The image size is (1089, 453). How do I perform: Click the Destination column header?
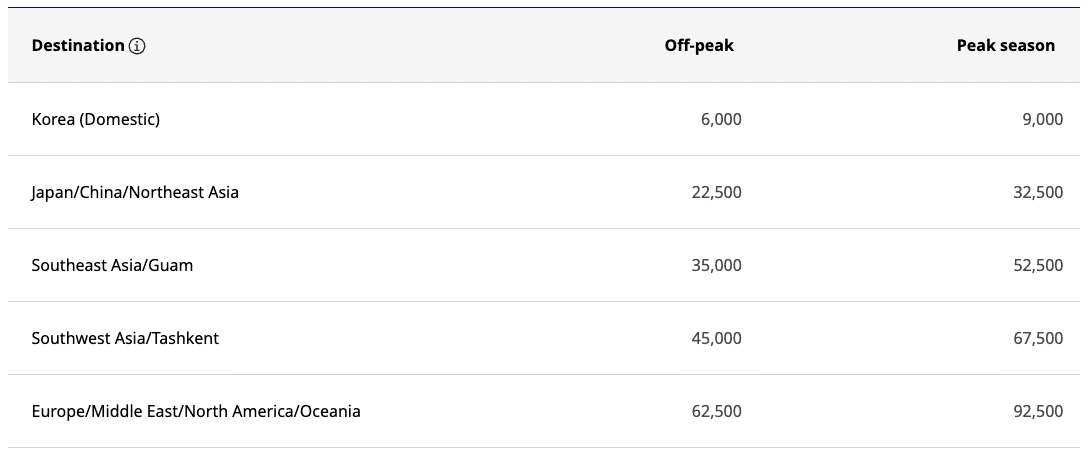pyautogui.click(x=78, y=46)
